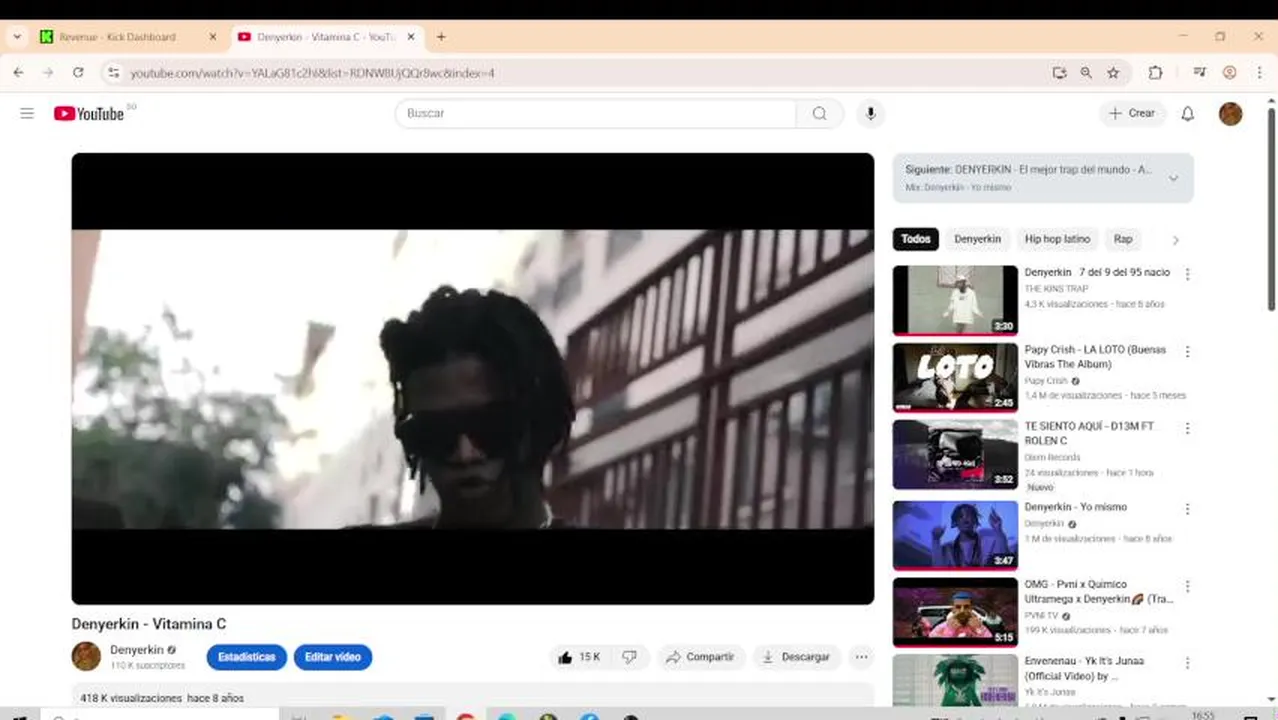Viewport: 1278px width, 720px height.
Task: Like the video with thumbs up
Action: (x=579, y=657)
